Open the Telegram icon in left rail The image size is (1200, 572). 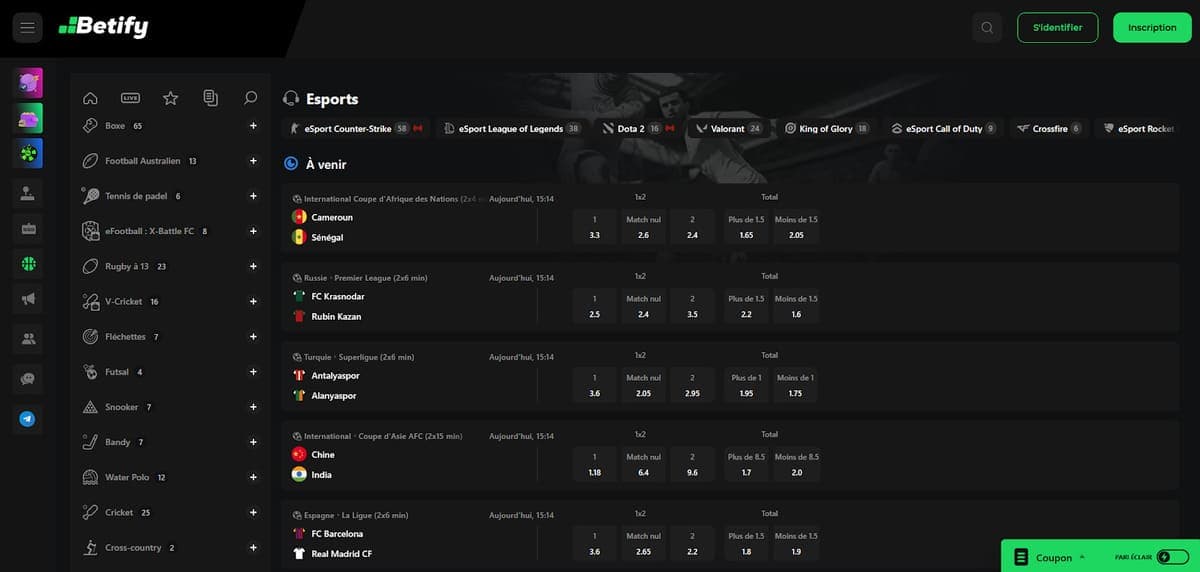point(27,419)
